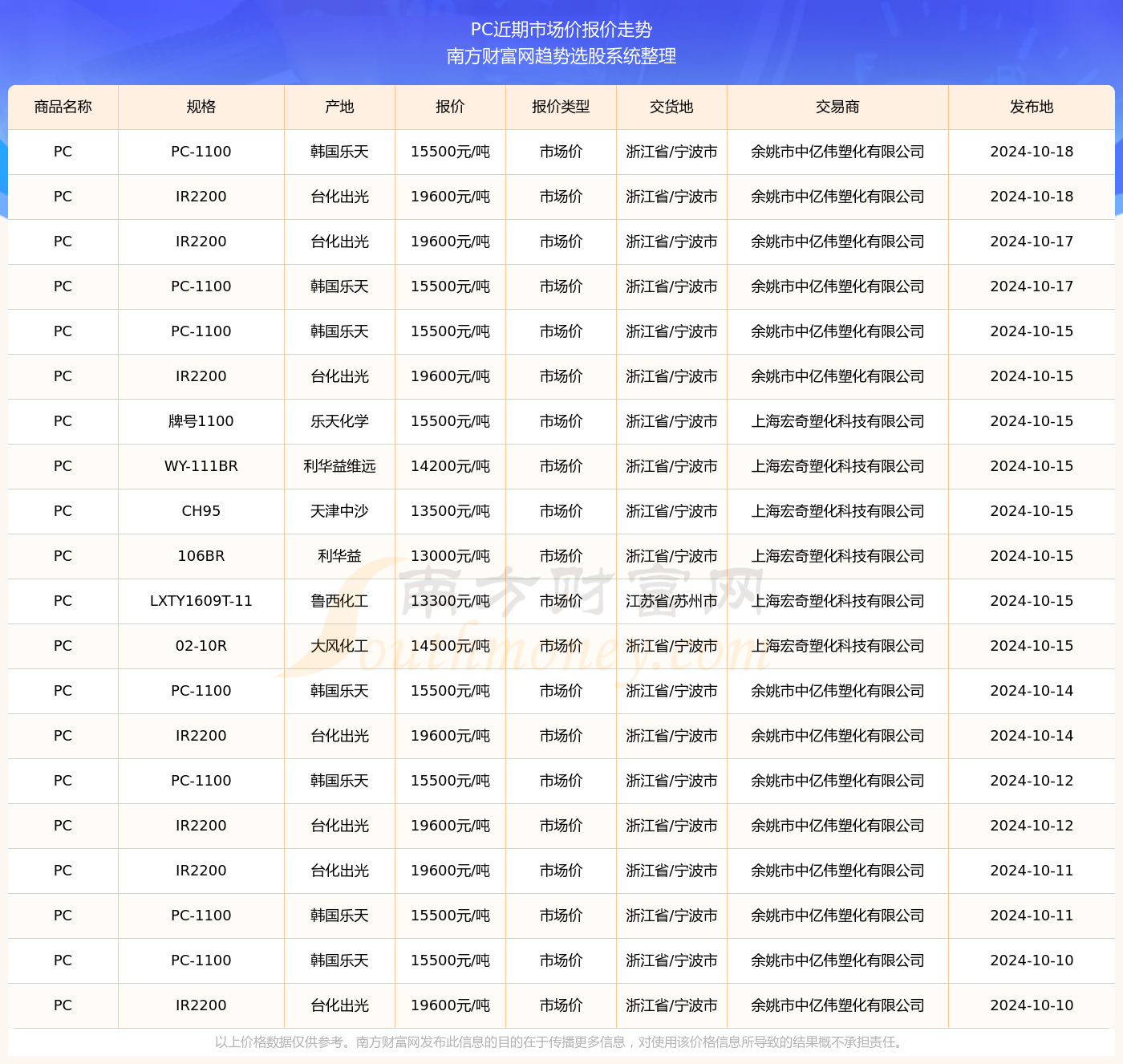Click trader '上海宏奇塑化科技有限公司' in the WY-111BR row
1123x1064 pixels.
tap(837, 466)
